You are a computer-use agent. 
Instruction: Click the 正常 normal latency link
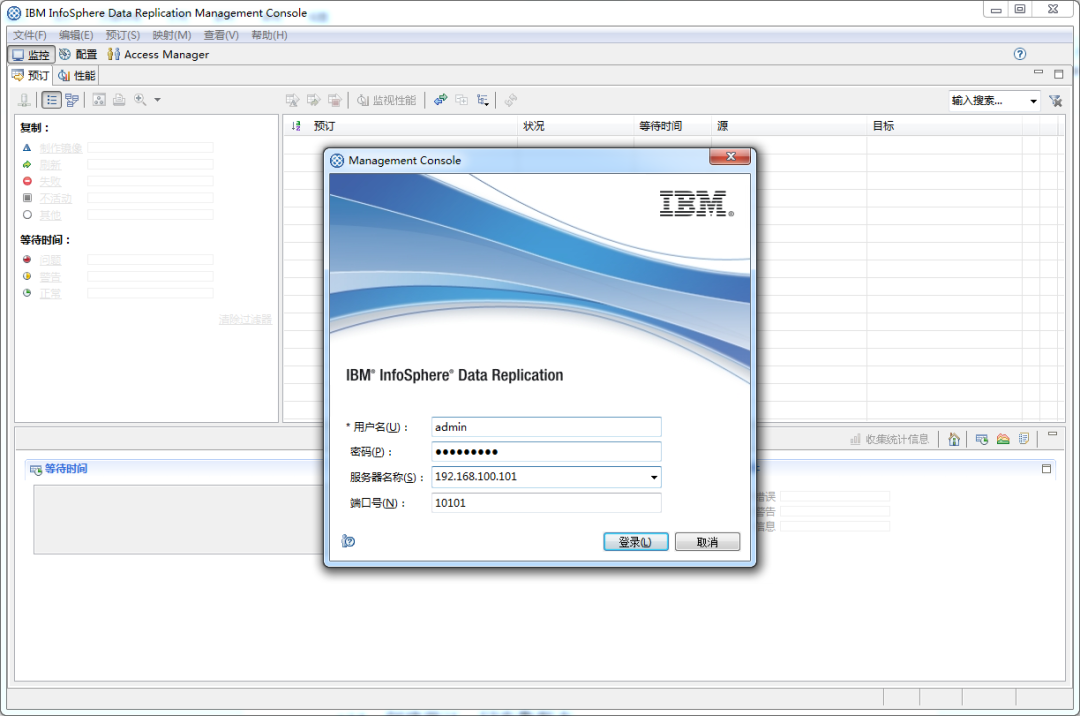coord(50,293)
